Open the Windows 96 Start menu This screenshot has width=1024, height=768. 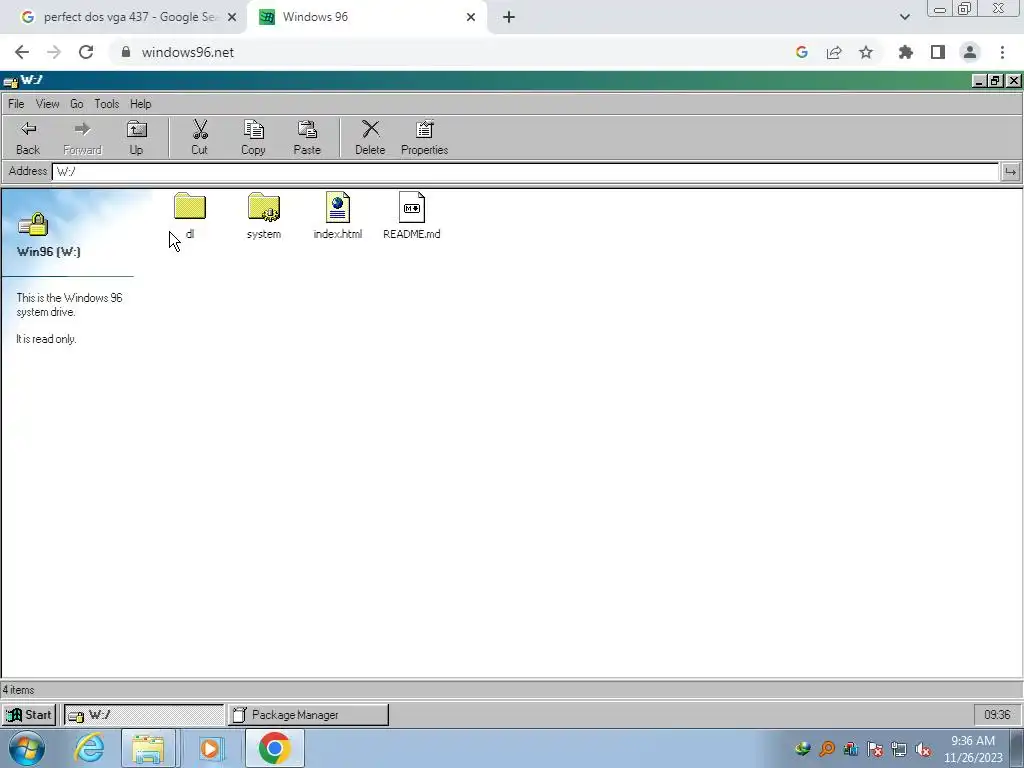[x=29, y=714]
